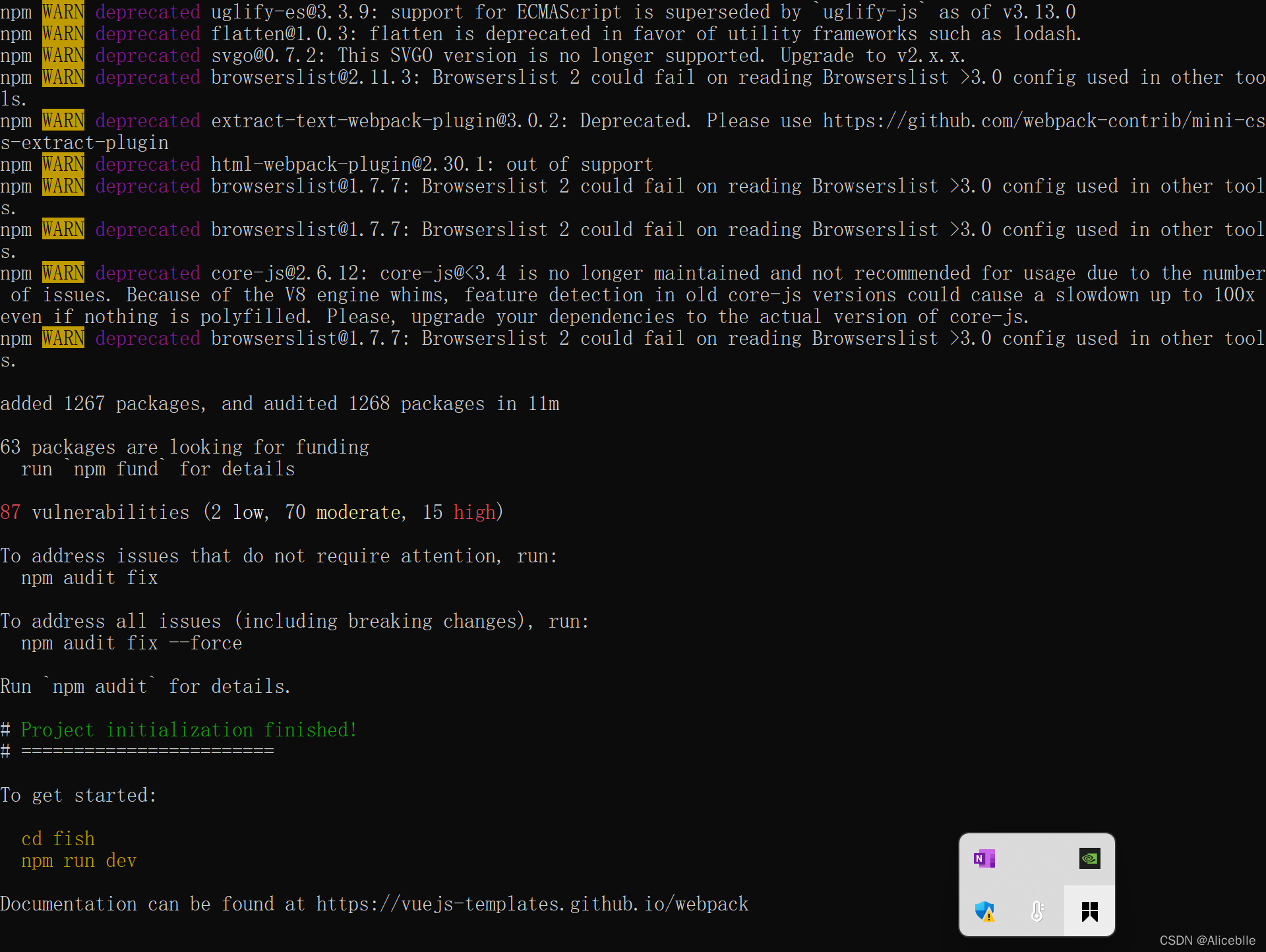Click the red '87' vulnerabilities count
This screenshot has width=1266, height=952.
click(11, 512)
